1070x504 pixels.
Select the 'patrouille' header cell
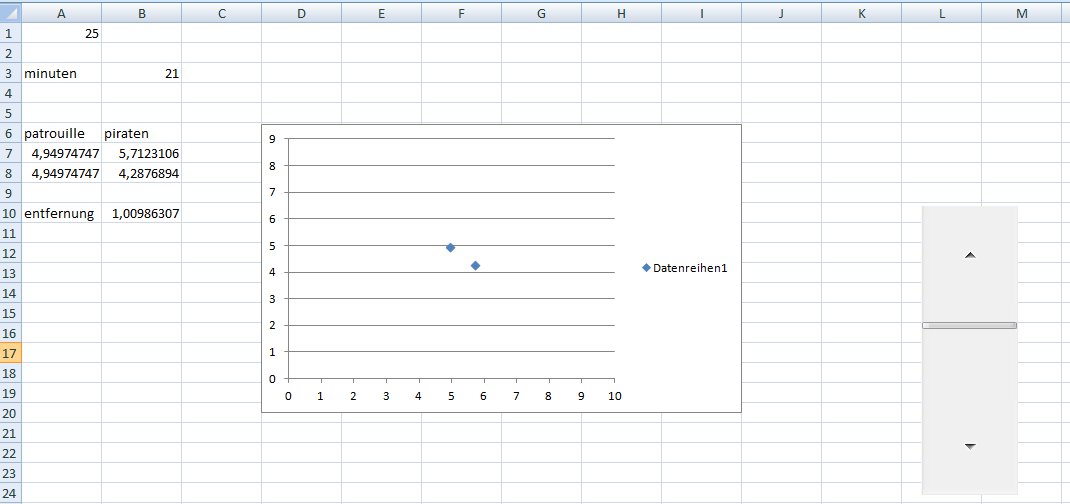point(61,133)
